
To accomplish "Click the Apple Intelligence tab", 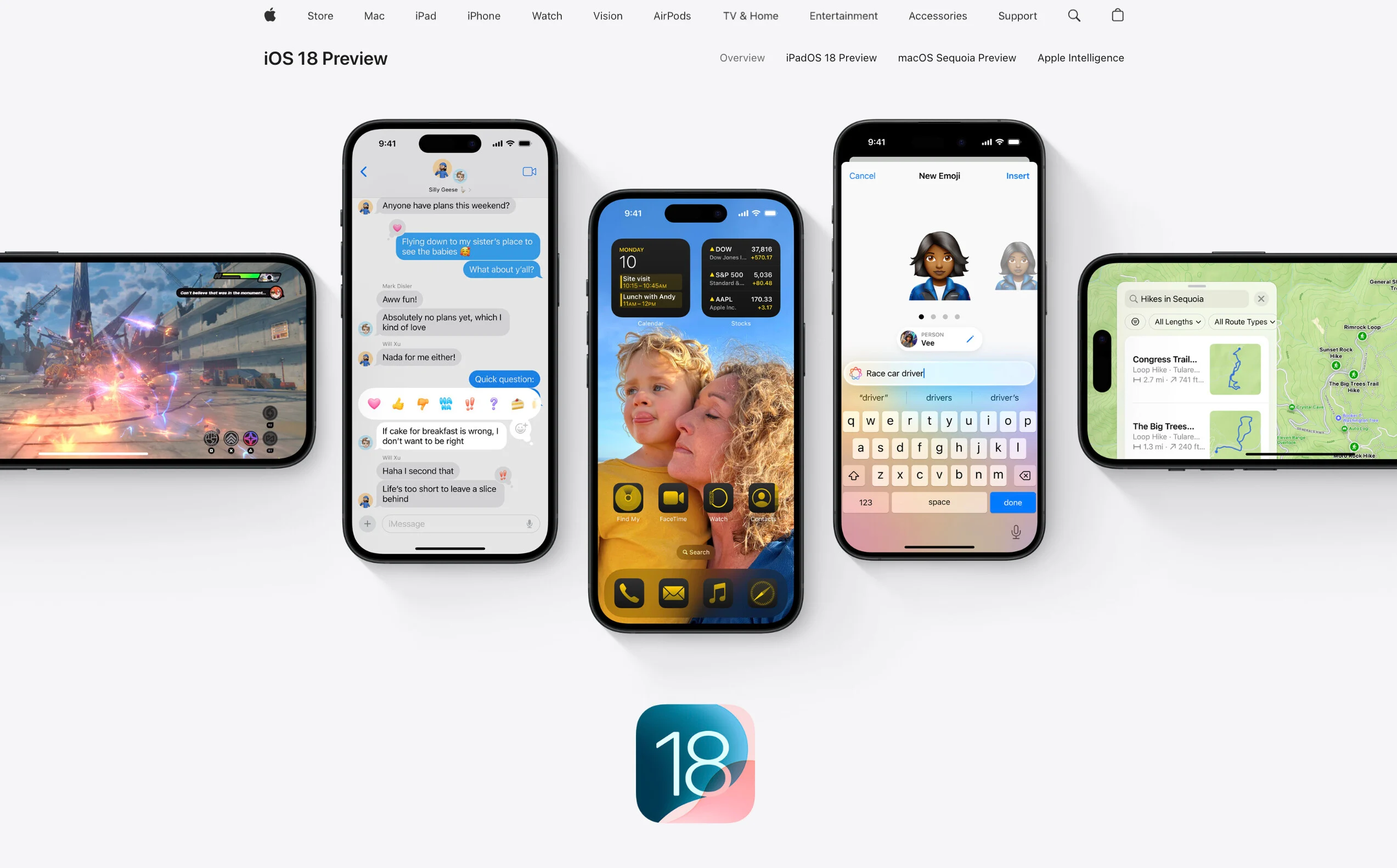I will tap(1080, 57).
